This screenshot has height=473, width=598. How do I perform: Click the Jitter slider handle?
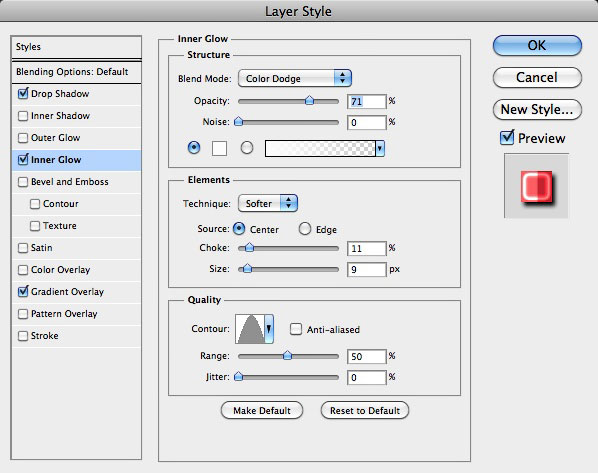click(238, 376)
